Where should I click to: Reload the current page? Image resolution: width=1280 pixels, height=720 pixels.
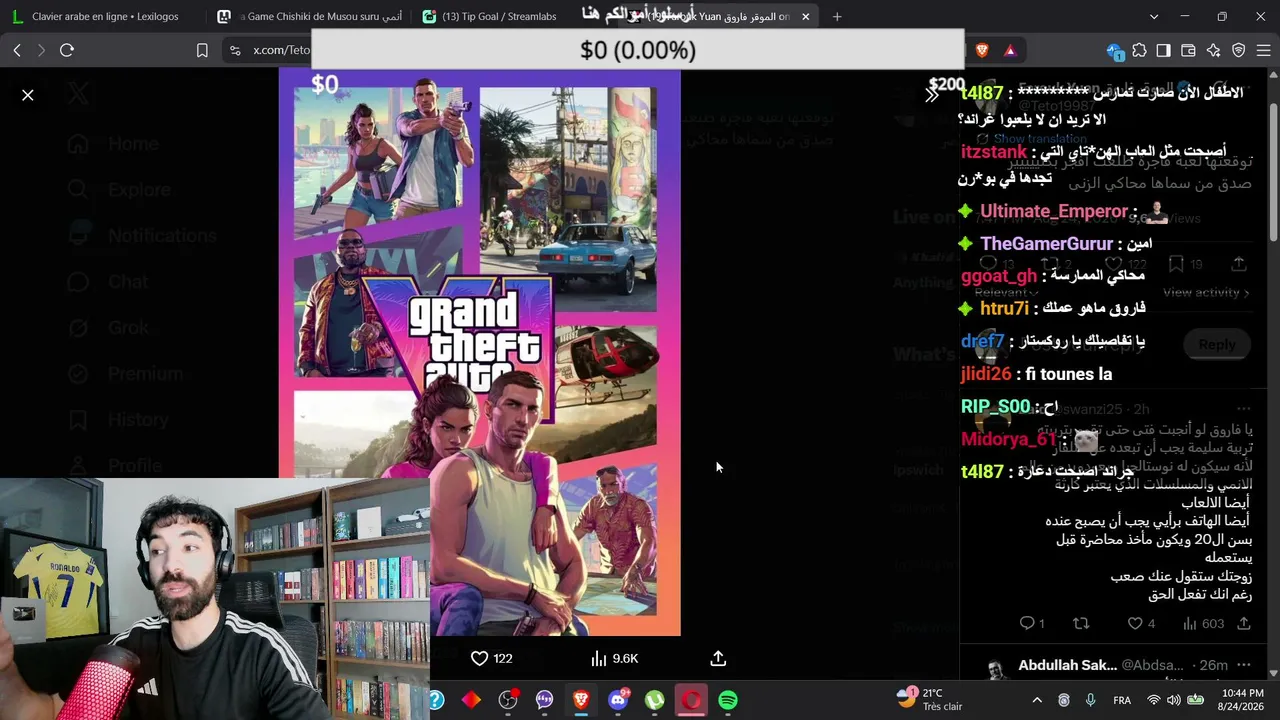point(67,50)
